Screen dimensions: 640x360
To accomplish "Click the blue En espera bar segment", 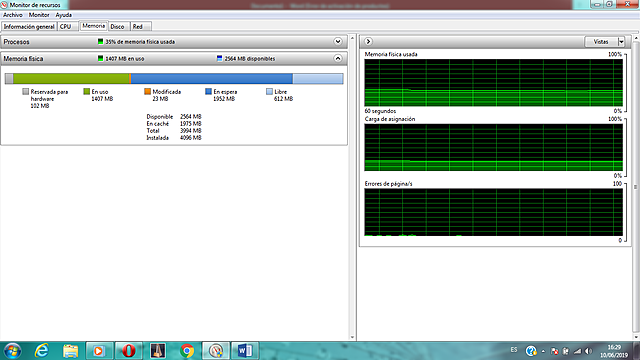I will point(211,79).
